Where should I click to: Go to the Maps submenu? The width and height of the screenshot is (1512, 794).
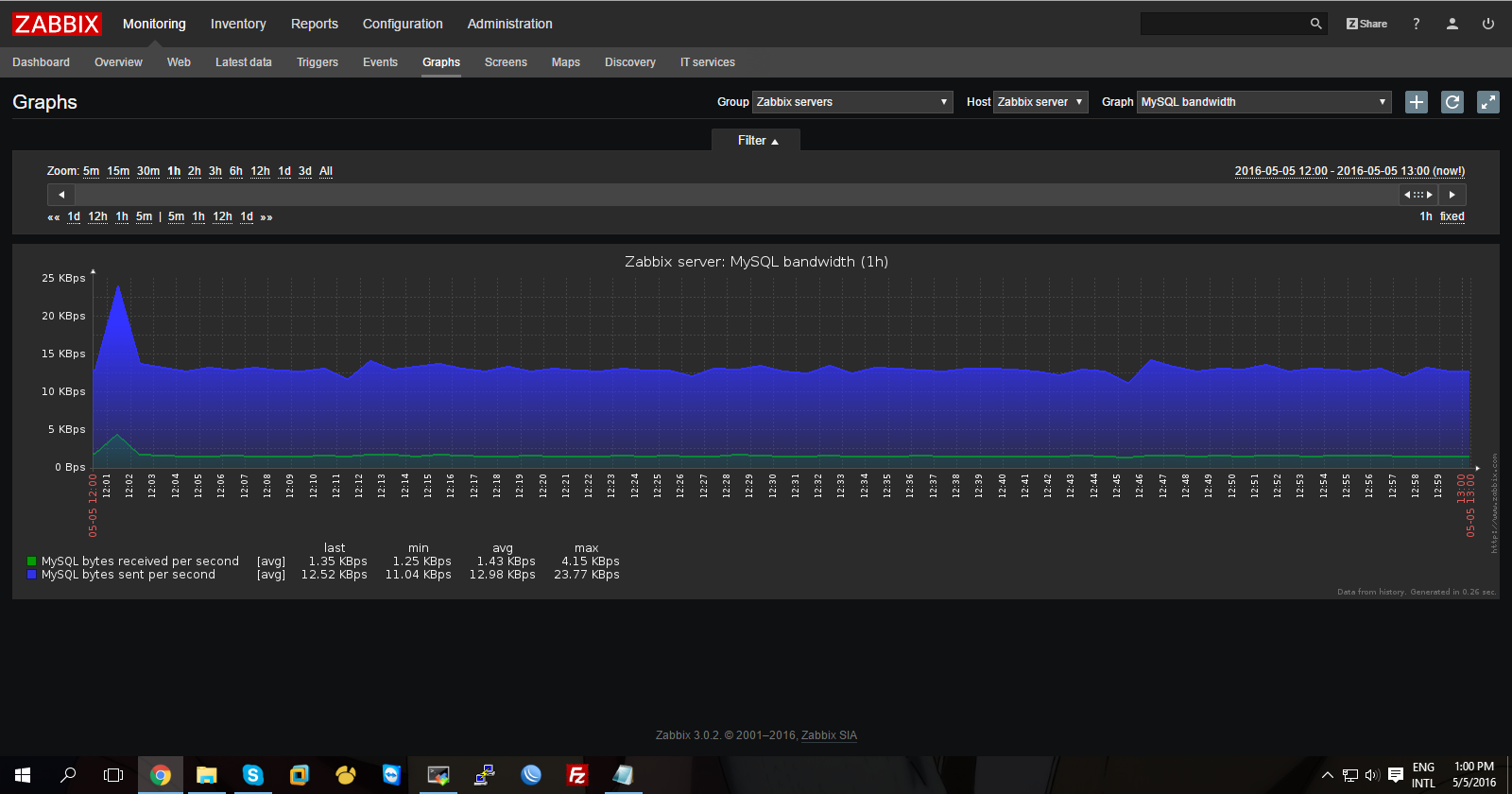[x=566, y=62]
